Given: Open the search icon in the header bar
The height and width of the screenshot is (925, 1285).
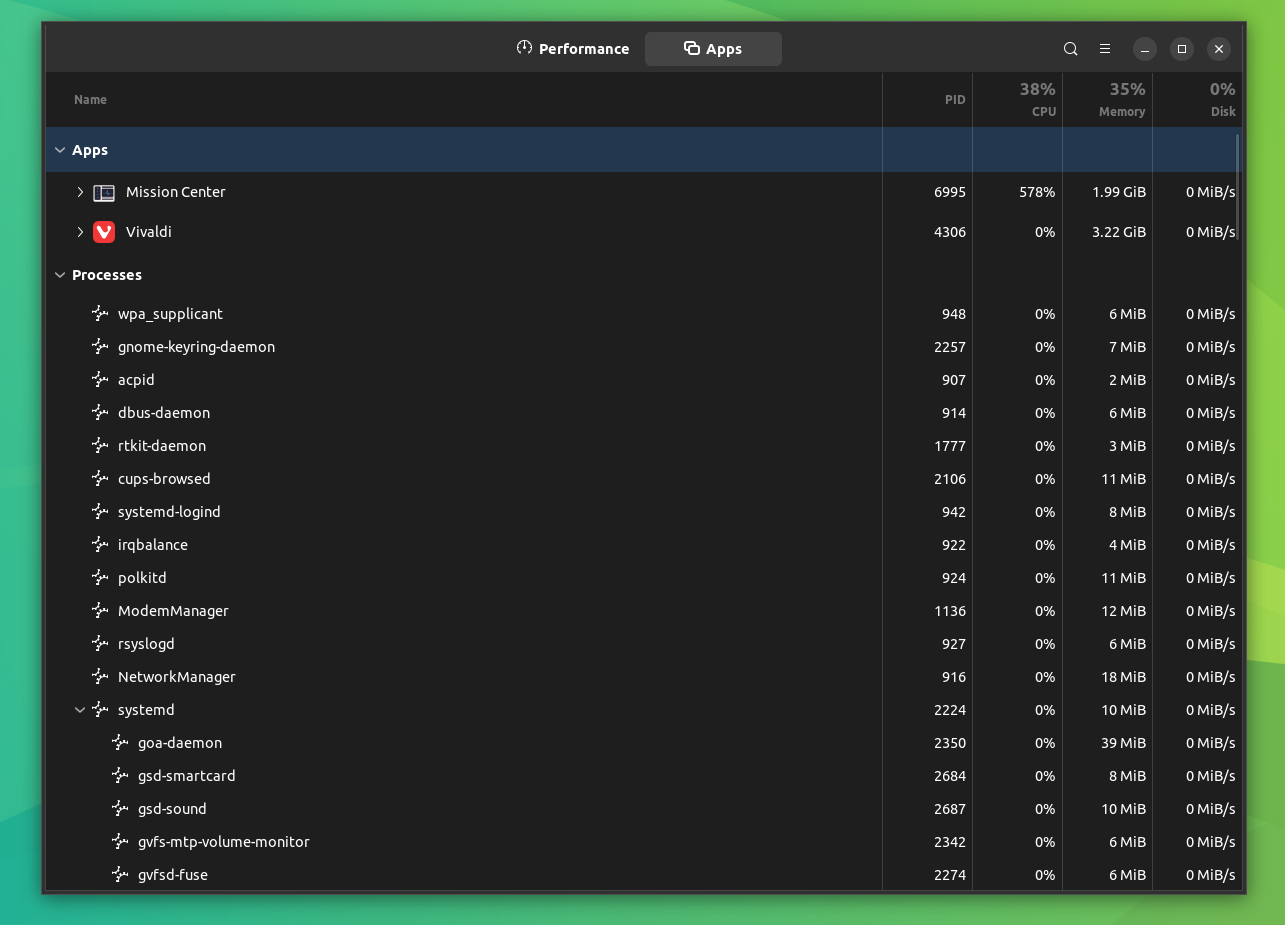Looking at the screenshot, I should point(1070,48).
